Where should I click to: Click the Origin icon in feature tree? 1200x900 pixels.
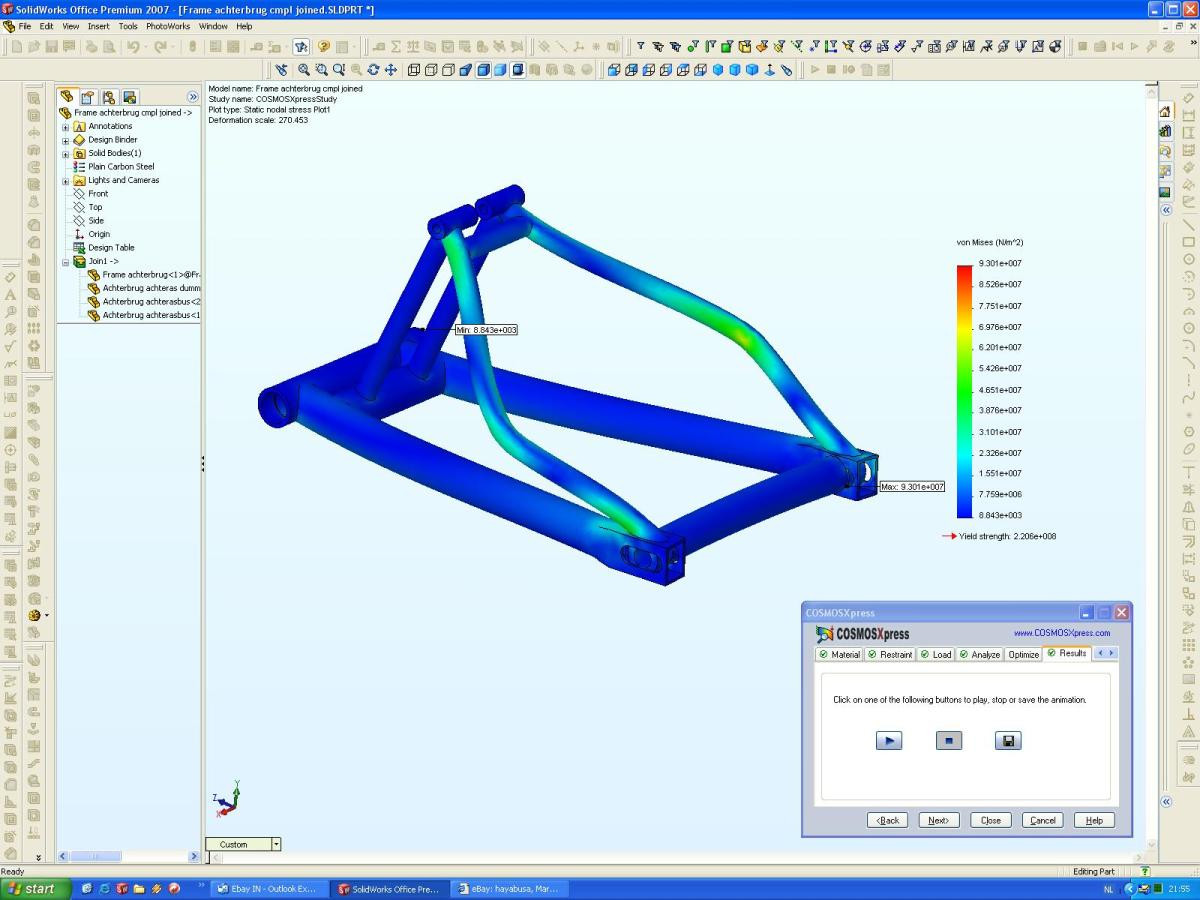pyautogui.click(x=79, y=234)
